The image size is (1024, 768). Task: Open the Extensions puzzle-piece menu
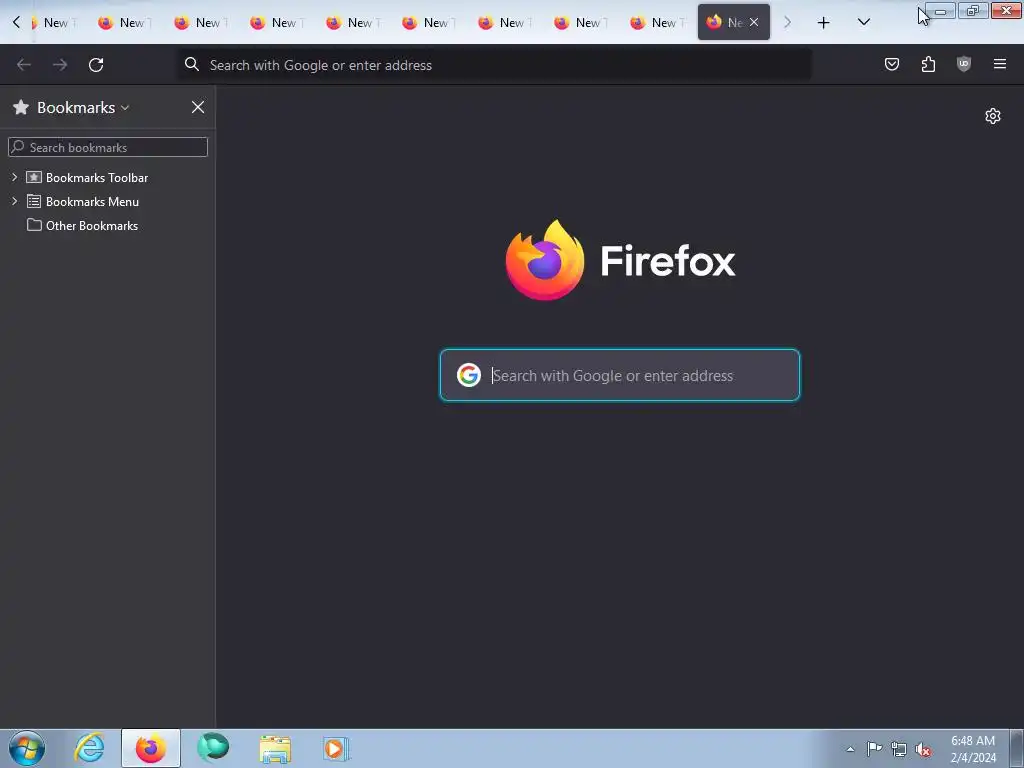click(928, 64)
